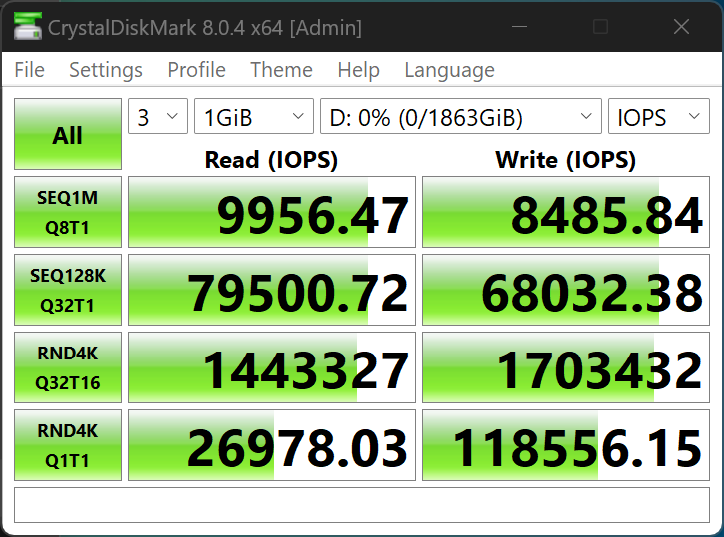This screenshot has width=724, height=537.
Task: Start all benchmarks with All button
Action: 68,134
